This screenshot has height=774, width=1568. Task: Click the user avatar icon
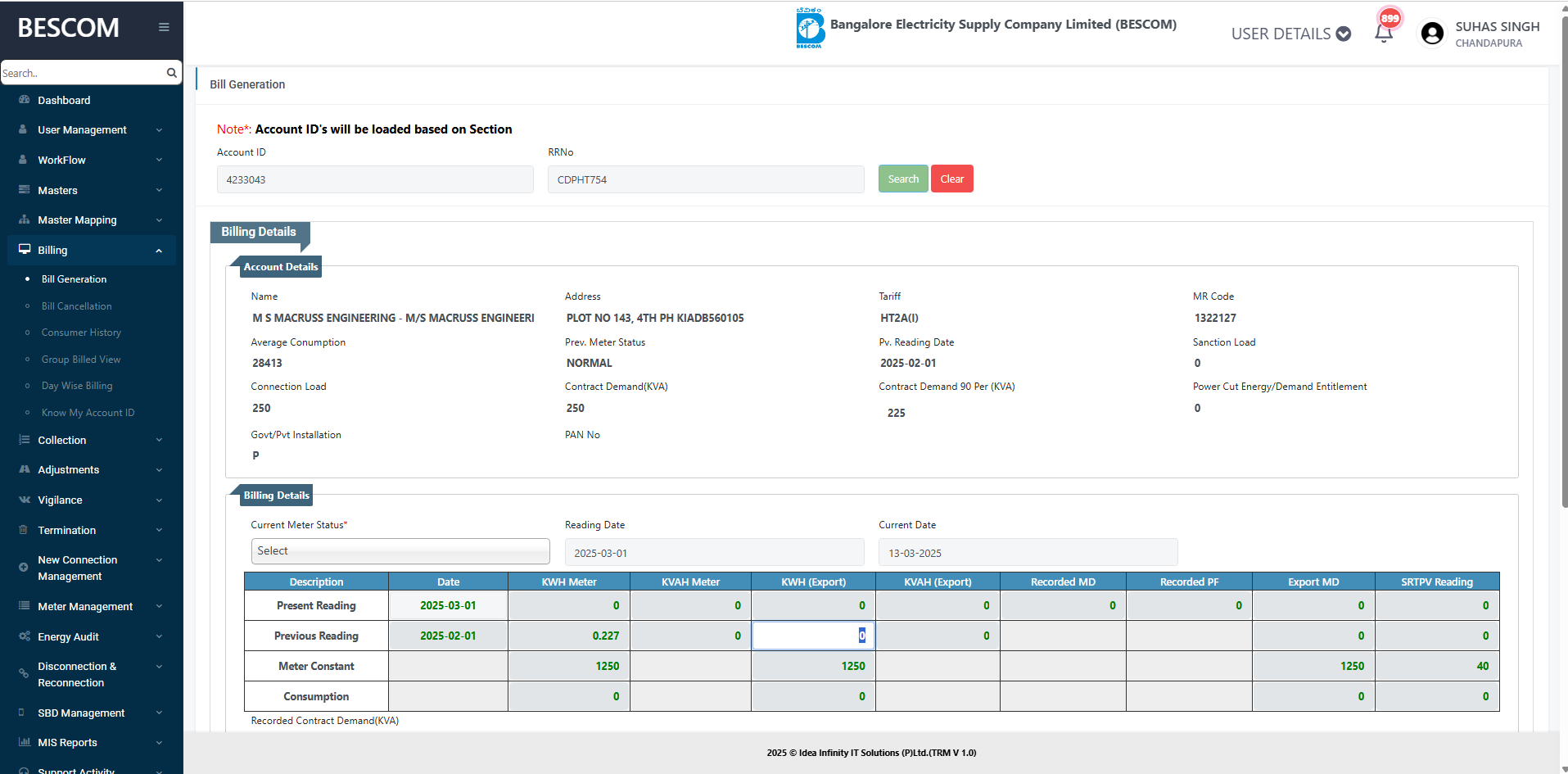[x=1432, y=34]
